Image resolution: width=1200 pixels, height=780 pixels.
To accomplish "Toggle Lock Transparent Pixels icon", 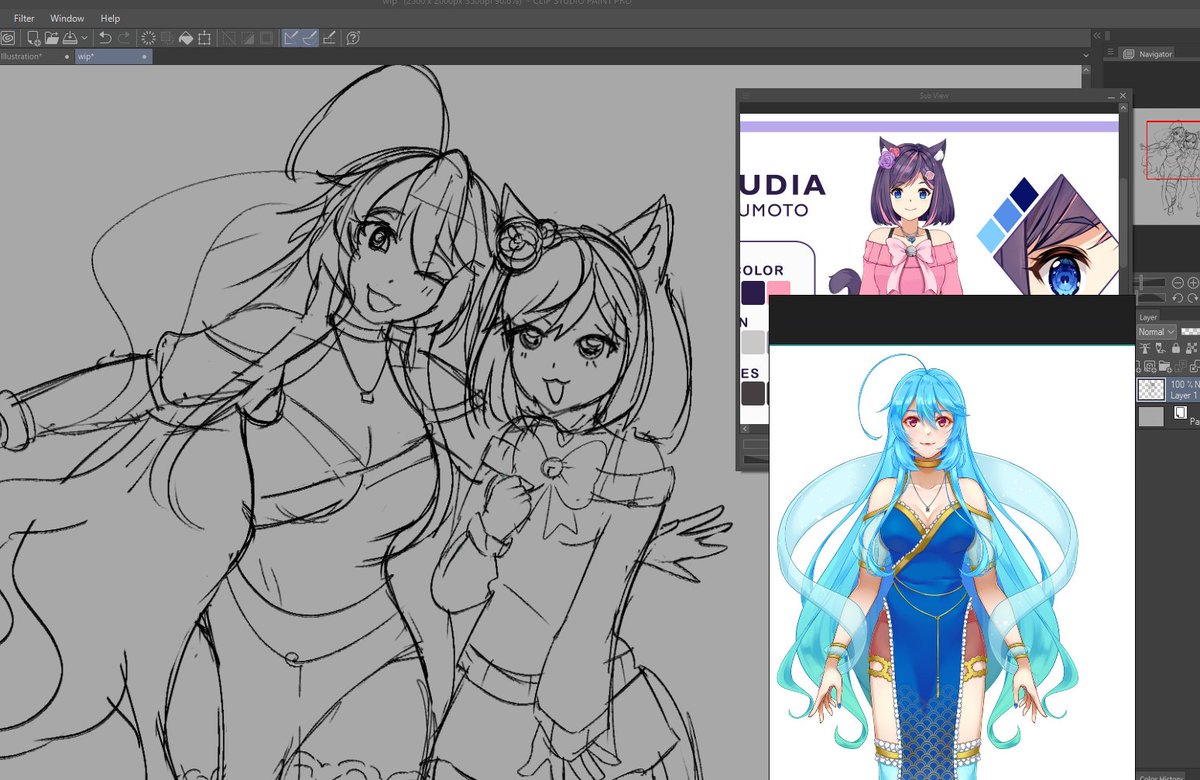I will 1191,348.
